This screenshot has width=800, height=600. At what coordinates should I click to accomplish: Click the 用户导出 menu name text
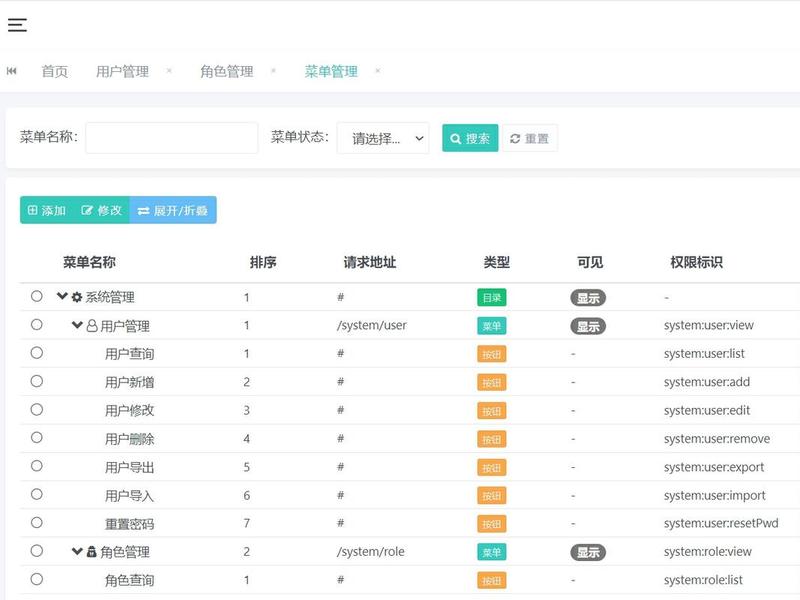(130, 467)
